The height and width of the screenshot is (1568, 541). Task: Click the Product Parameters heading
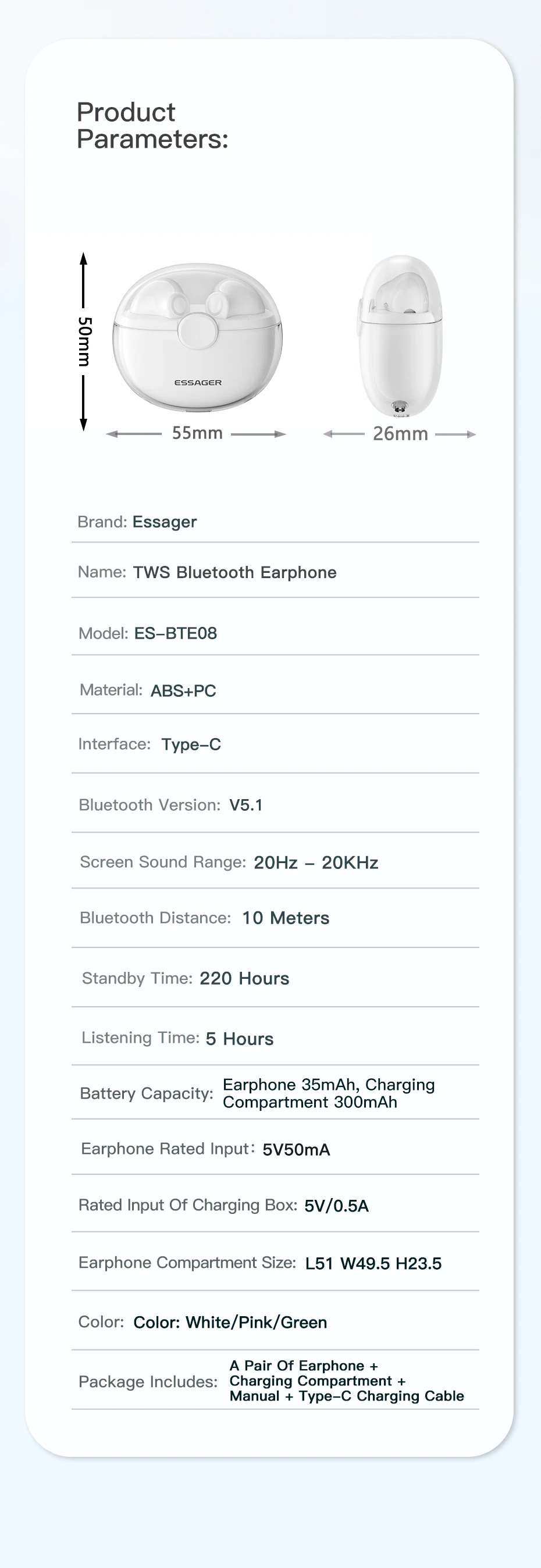152,126
